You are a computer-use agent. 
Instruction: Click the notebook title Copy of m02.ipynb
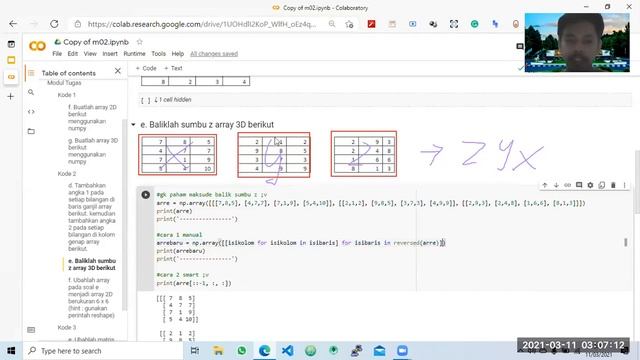[x=96, y=42]
